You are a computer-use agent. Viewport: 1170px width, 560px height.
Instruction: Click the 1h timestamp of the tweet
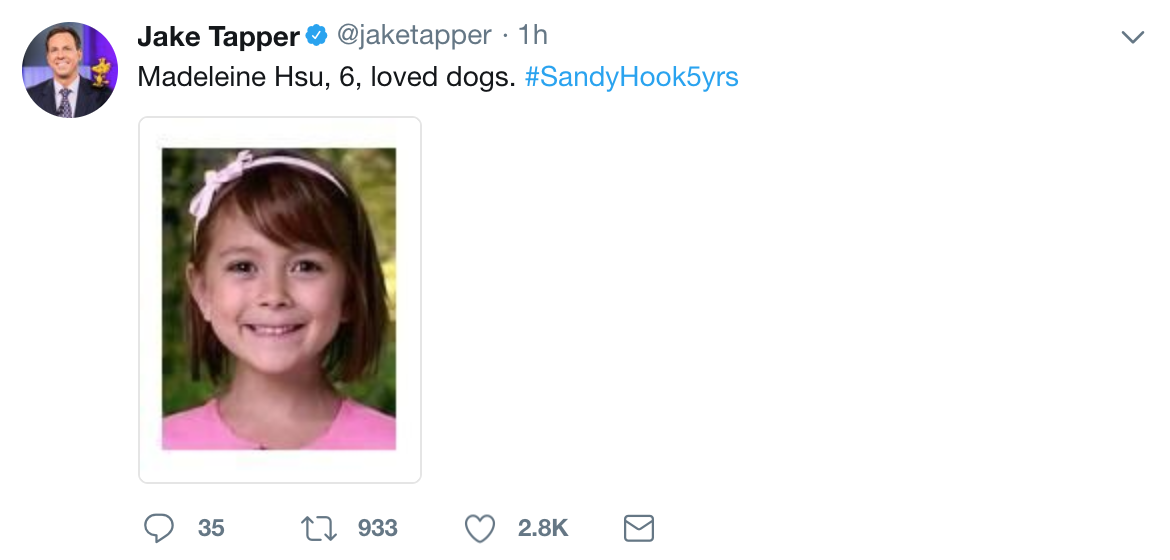point(533,36)
